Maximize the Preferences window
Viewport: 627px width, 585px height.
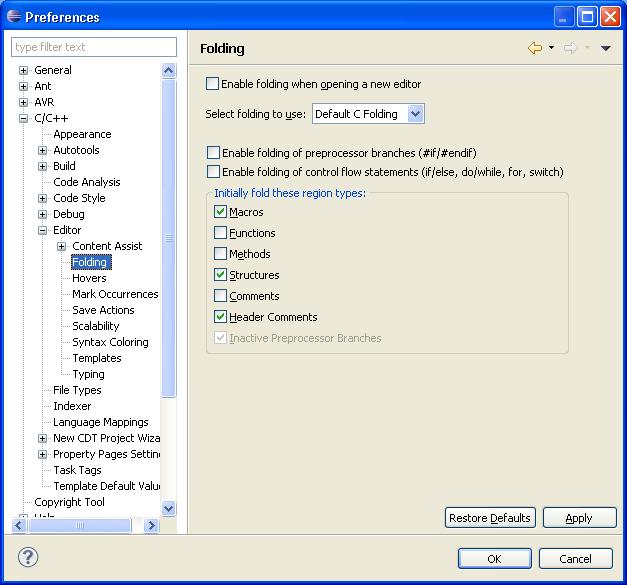pyautogui.click(x=587, y=17)
